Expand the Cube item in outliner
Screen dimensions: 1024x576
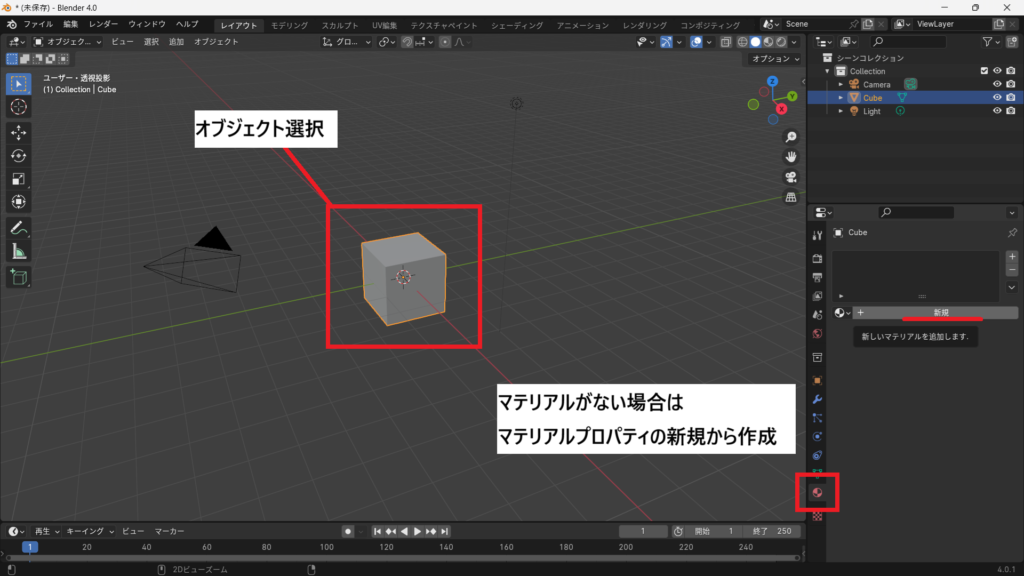[x=840, y=97]
